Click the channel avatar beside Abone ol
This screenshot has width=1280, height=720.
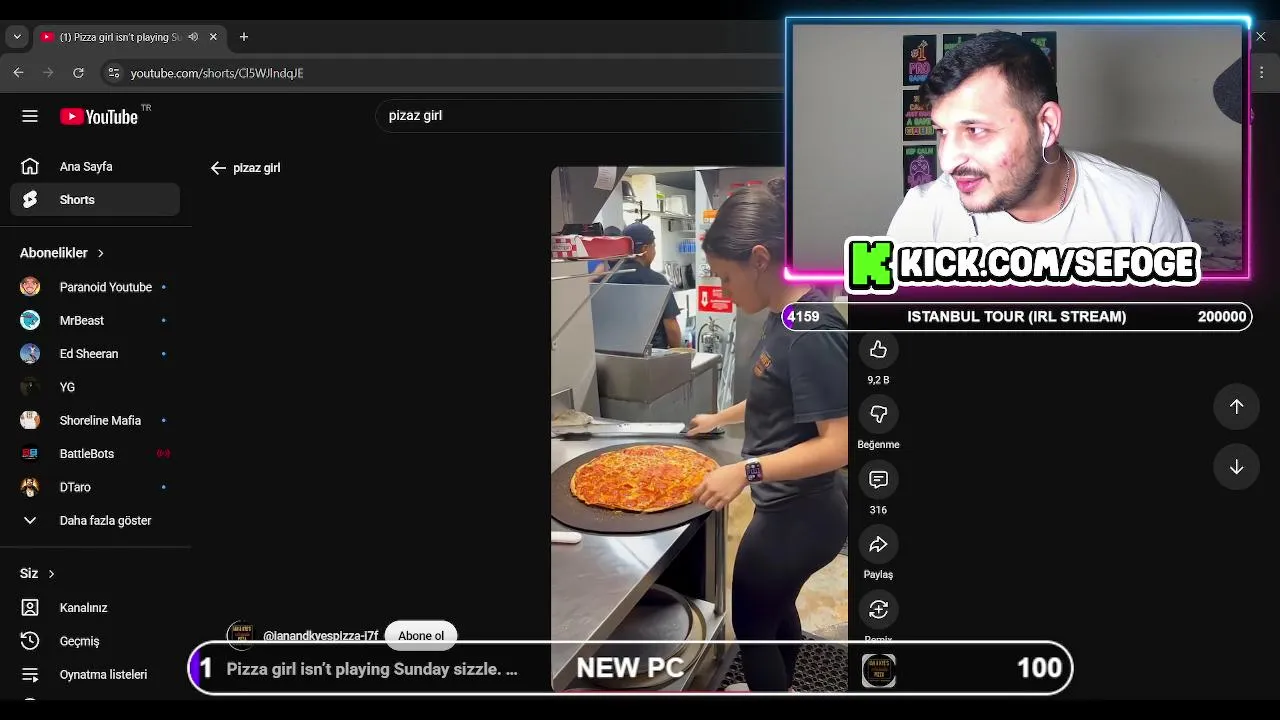click(x=240, y=634)
